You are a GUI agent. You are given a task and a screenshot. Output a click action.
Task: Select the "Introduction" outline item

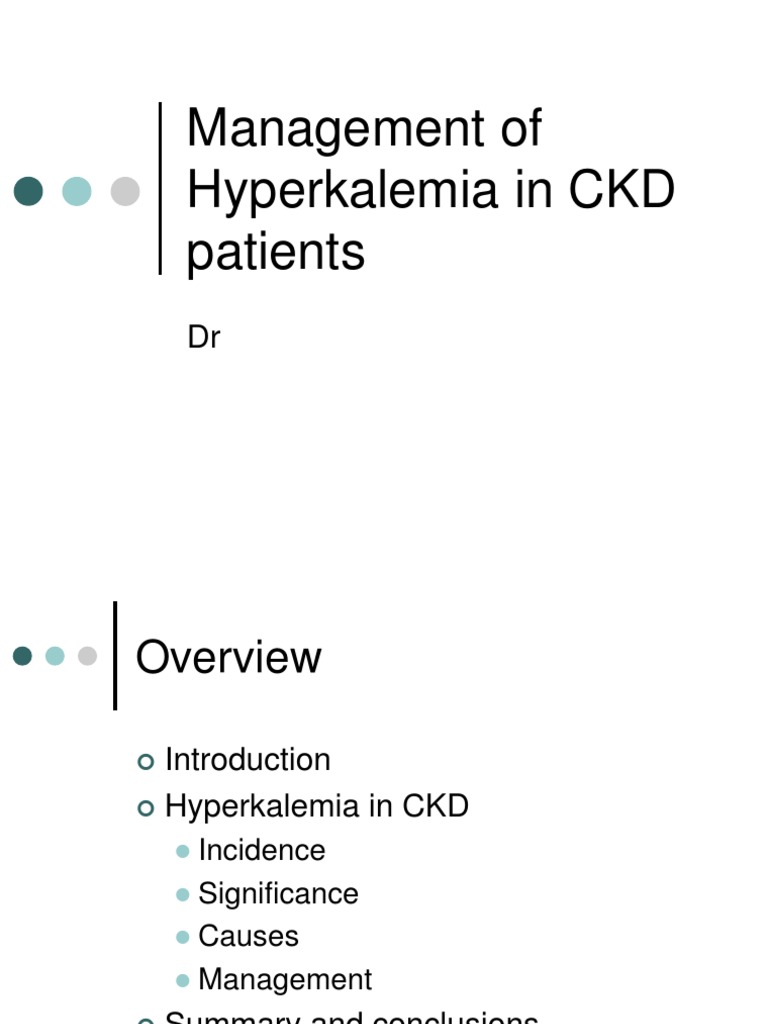[x=247, y=760]
